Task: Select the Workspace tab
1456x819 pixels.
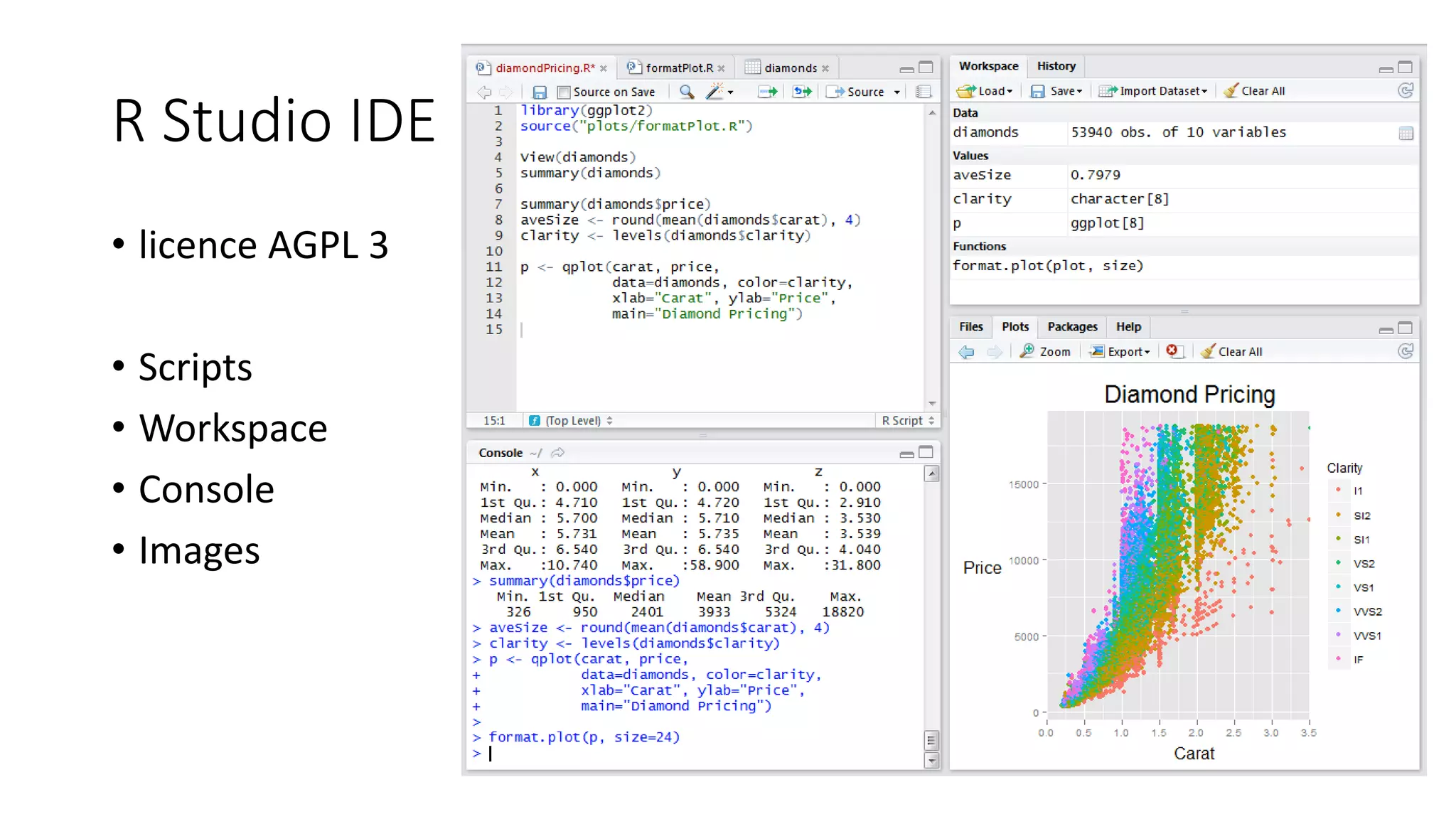Action: (x=989, y=66)
